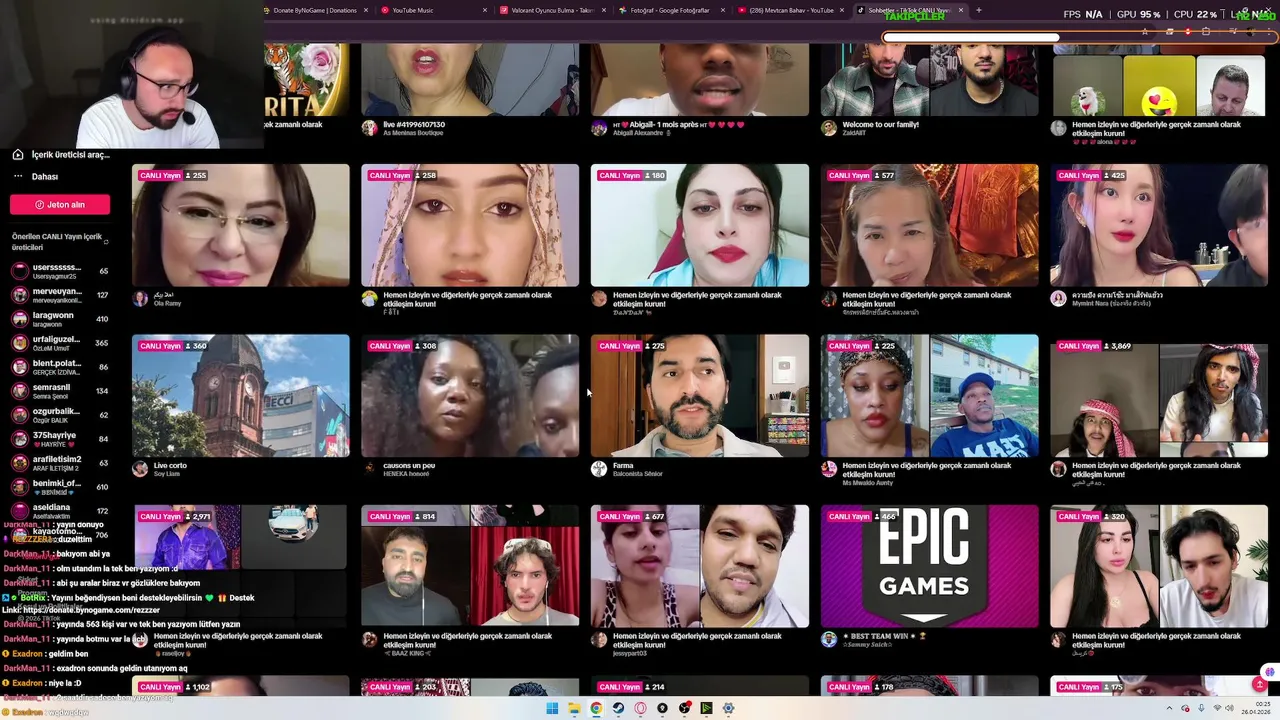This screenshot has height=720, width=1280.
Task: Open arafiletisim2 suggested creator
Action: (x=58, y=463)
